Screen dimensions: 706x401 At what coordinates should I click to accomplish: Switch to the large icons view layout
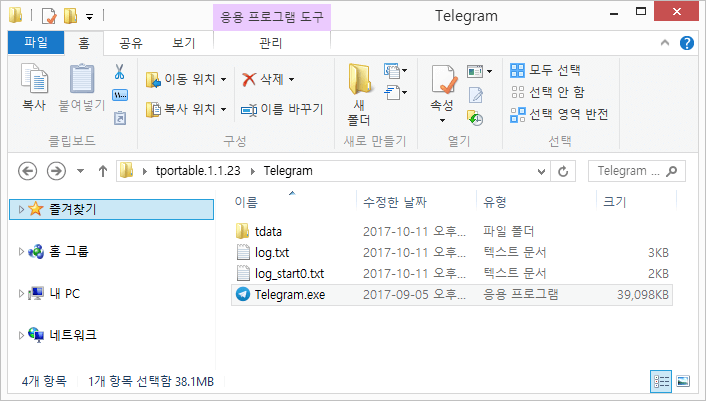click(683, 381)
